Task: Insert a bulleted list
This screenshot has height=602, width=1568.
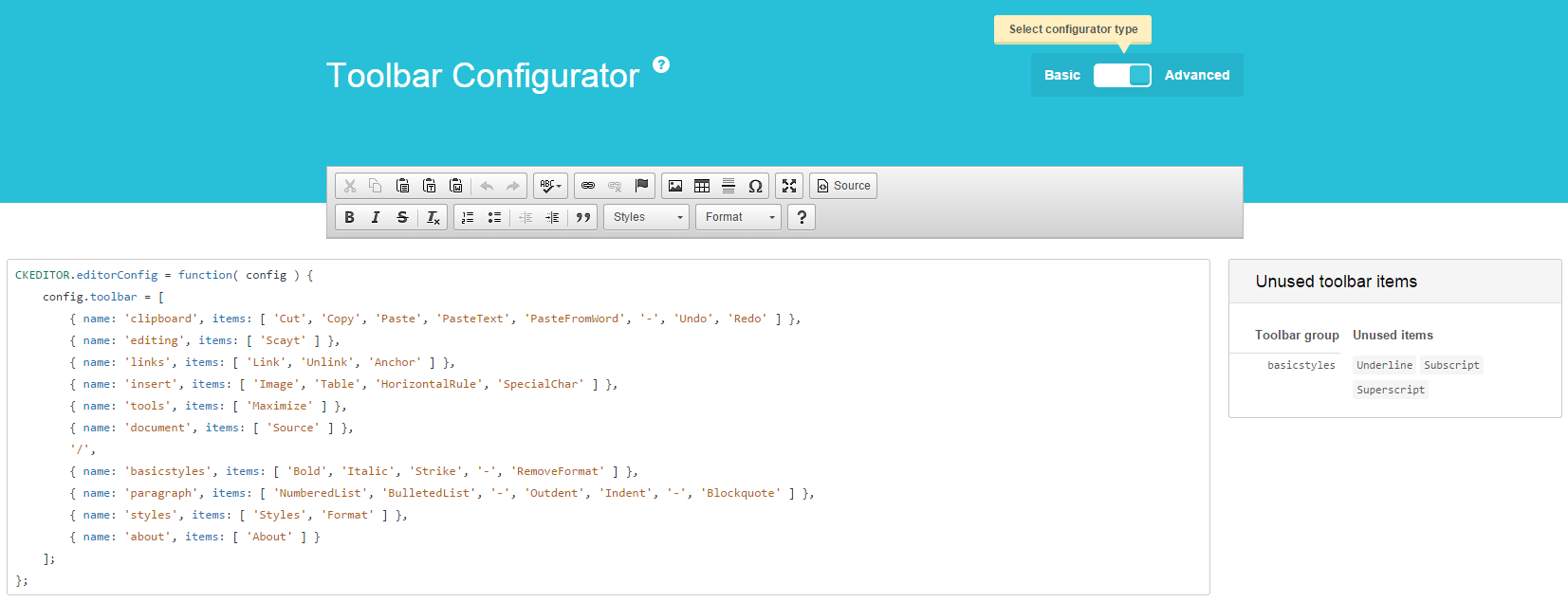Action: pyautogui.click(x=494, y=217)
